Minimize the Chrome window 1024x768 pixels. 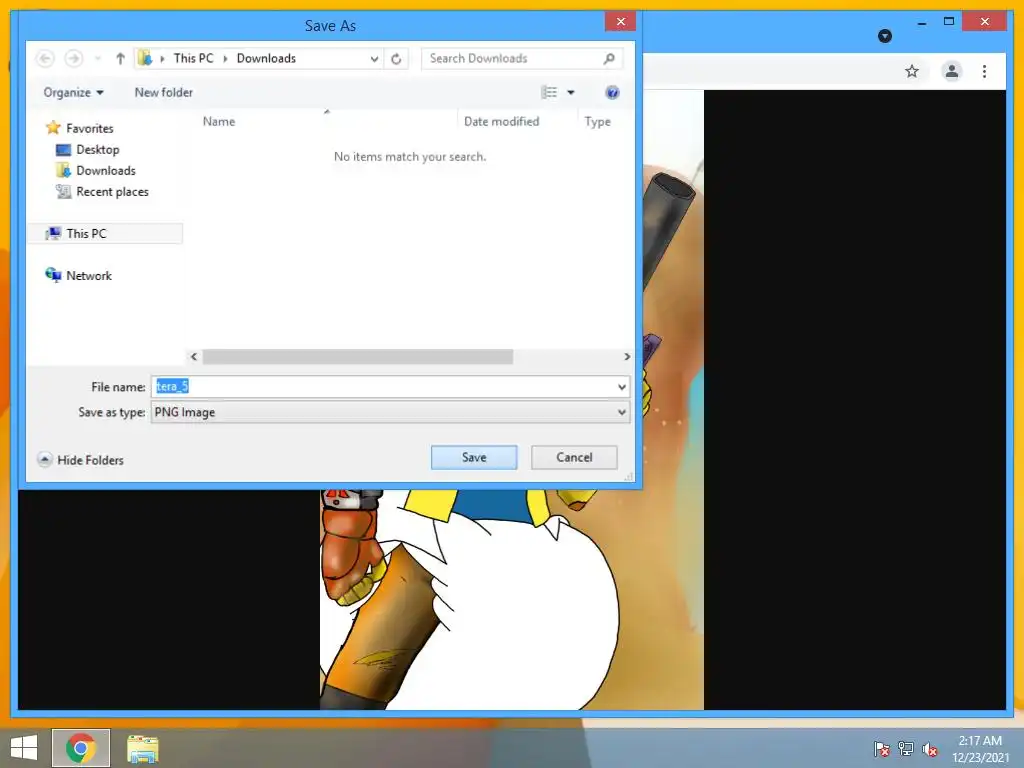tap(921, 22)
